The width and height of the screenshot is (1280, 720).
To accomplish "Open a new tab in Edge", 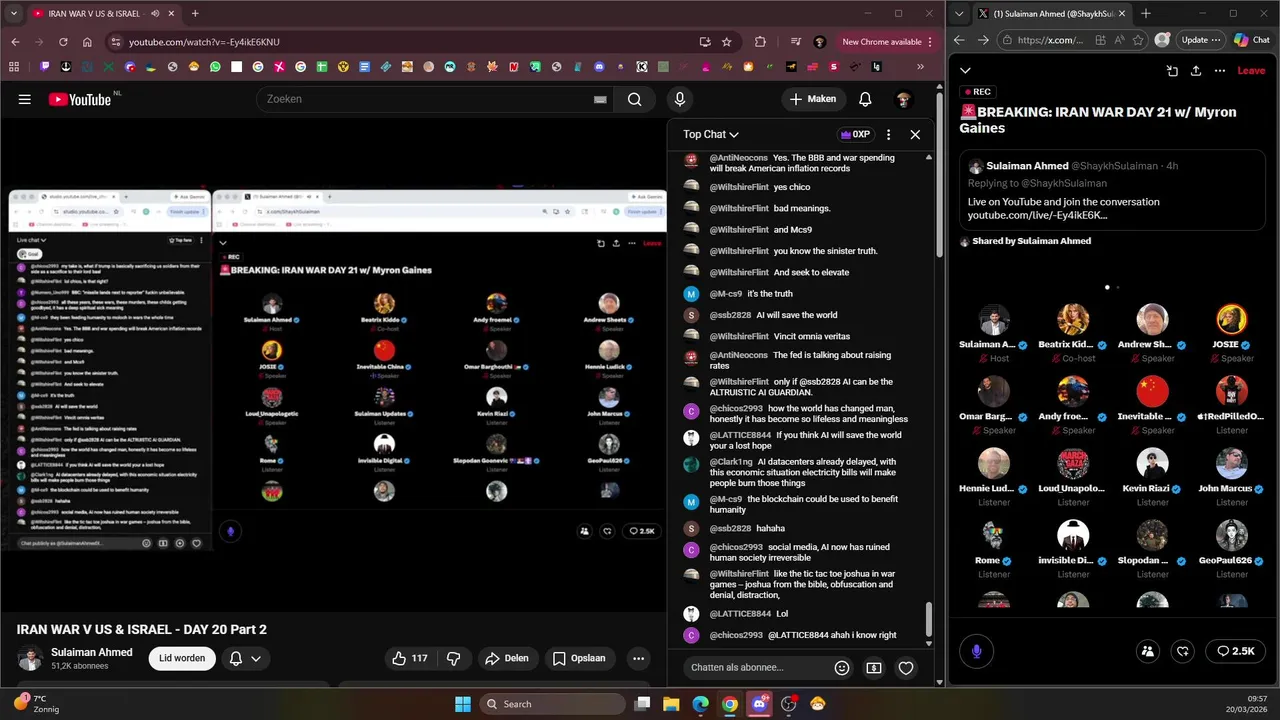I will (x=1146, y=14).
